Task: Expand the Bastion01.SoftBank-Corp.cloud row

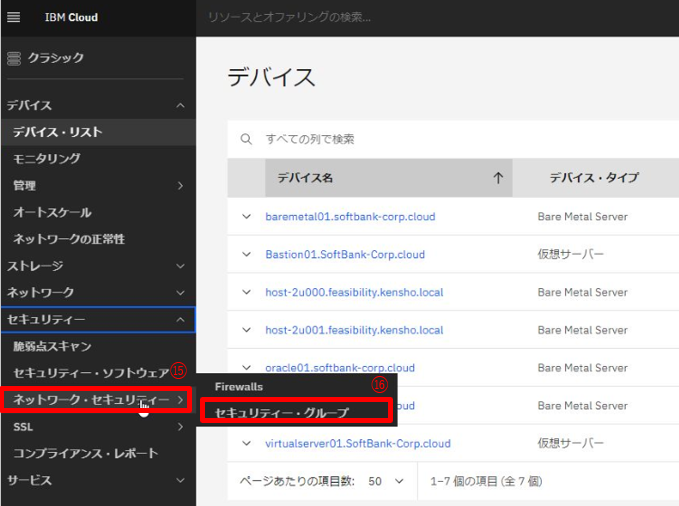Action: [x=246, y=254]
